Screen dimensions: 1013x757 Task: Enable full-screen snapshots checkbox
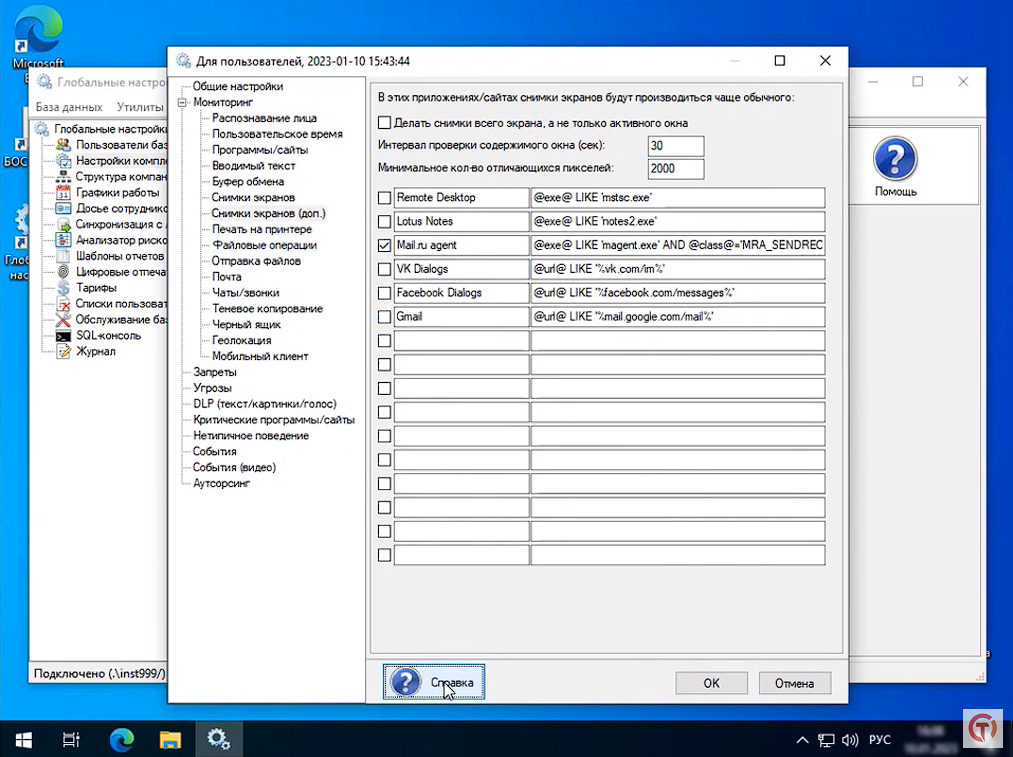[384, 122]
